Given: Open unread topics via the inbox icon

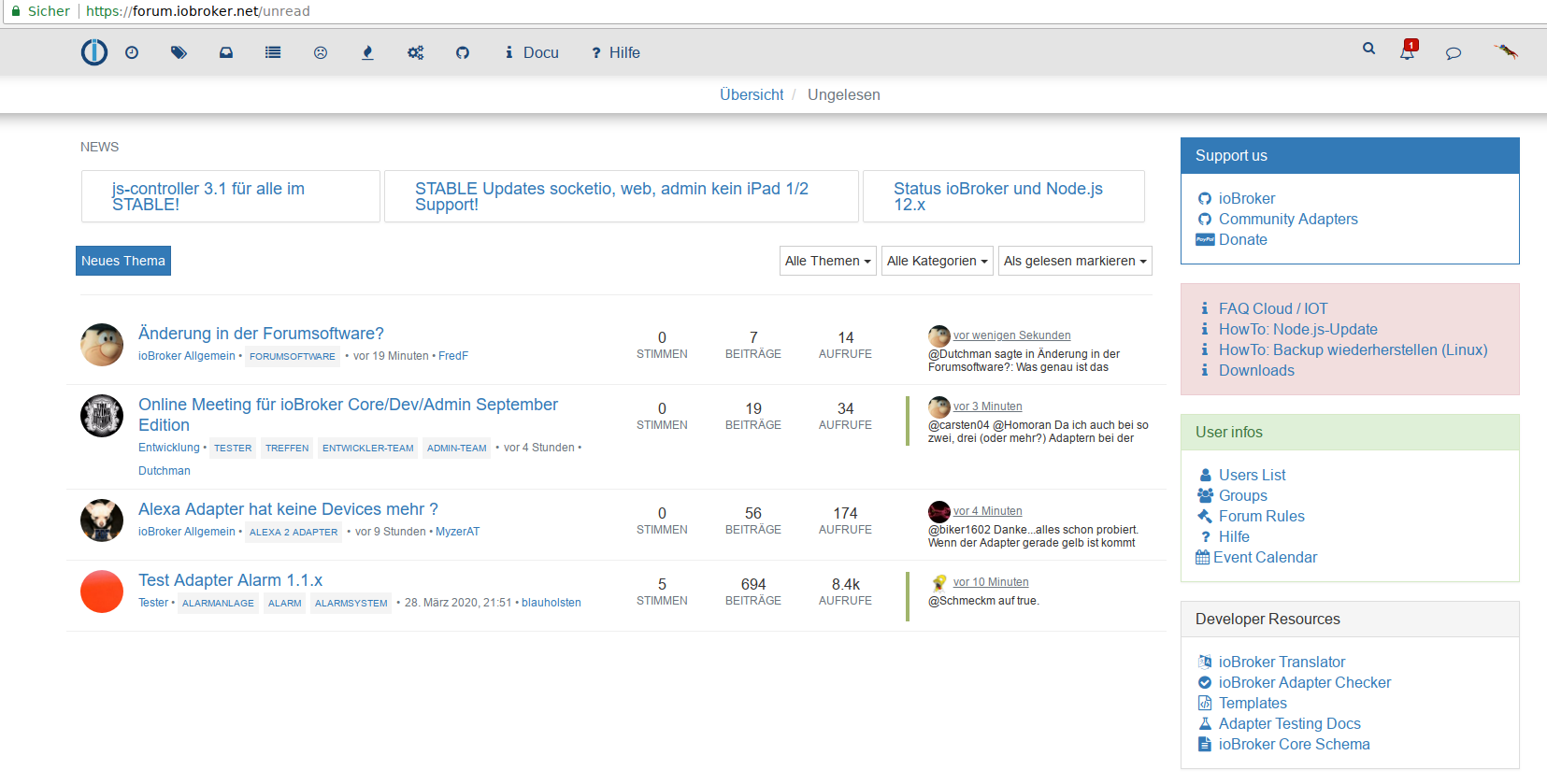Looking at the screenshot, I should [x=226, y=53].
